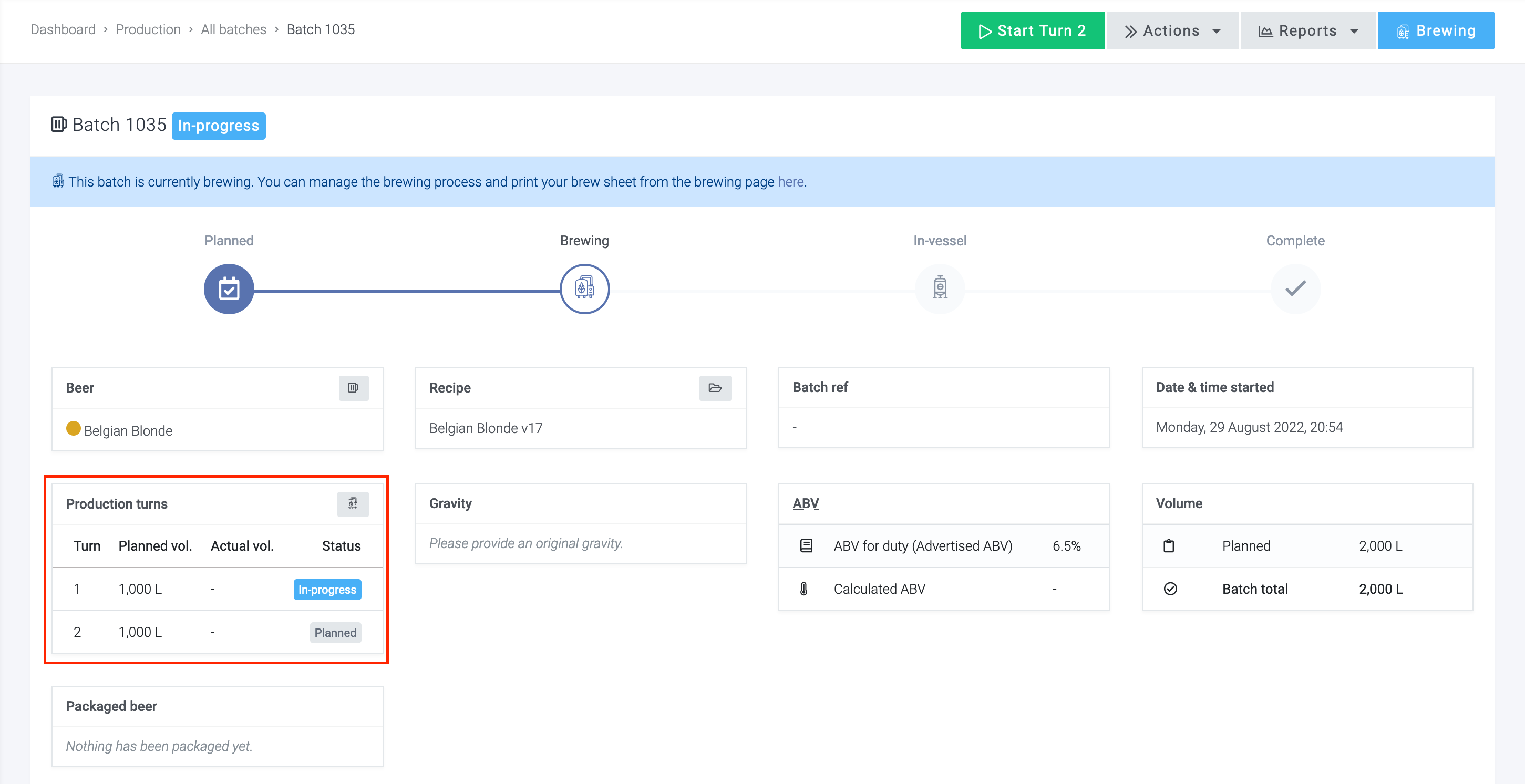Click the start date 'Monday, 29 August 2022, 20:54'

[1249, 428]
